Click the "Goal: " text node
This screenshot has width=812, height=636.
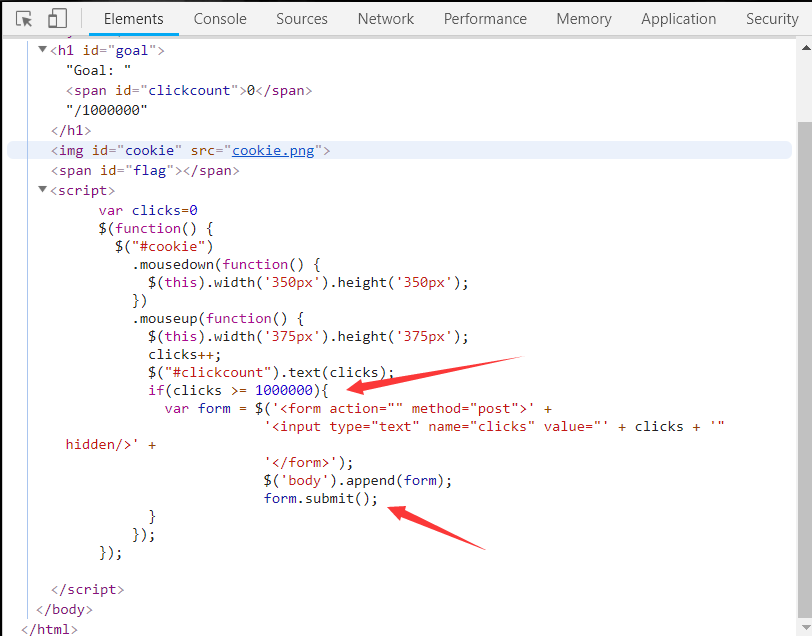[98, 70]
